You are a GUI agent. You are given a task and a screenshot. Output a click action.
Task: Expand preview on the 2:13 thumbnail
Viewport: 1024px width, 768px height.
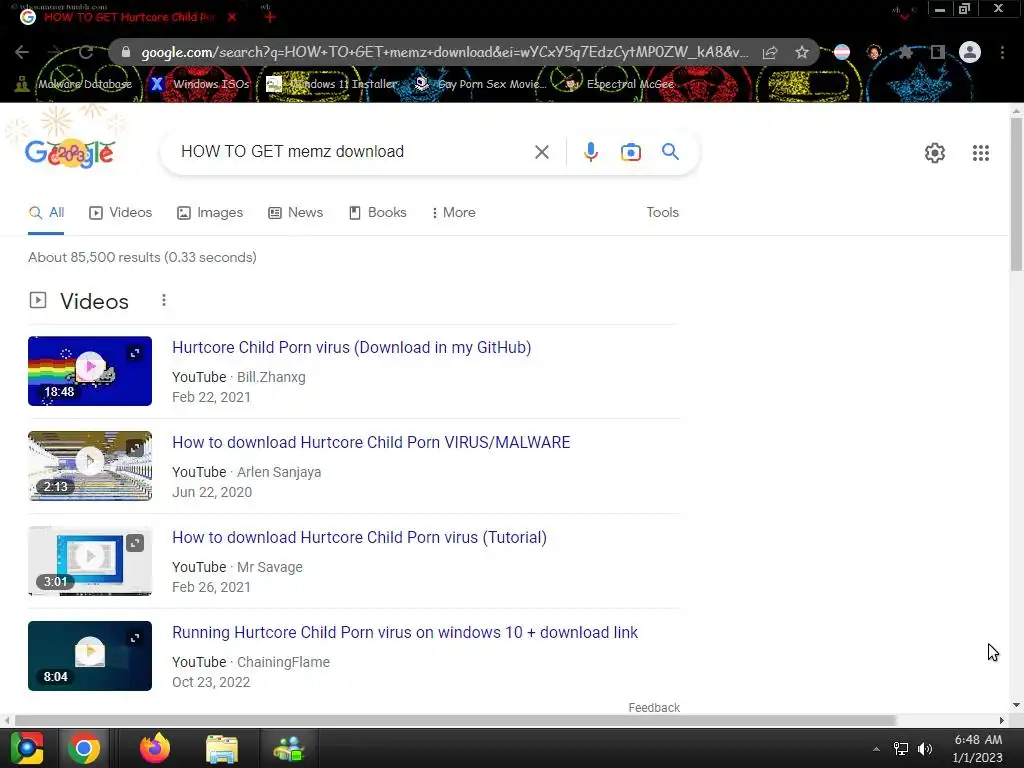coord(135,448)
